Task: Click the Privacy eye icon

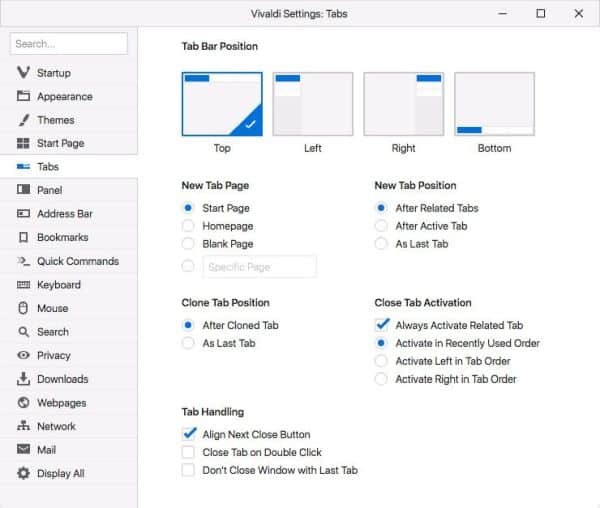Action: [x=23, y=355]
